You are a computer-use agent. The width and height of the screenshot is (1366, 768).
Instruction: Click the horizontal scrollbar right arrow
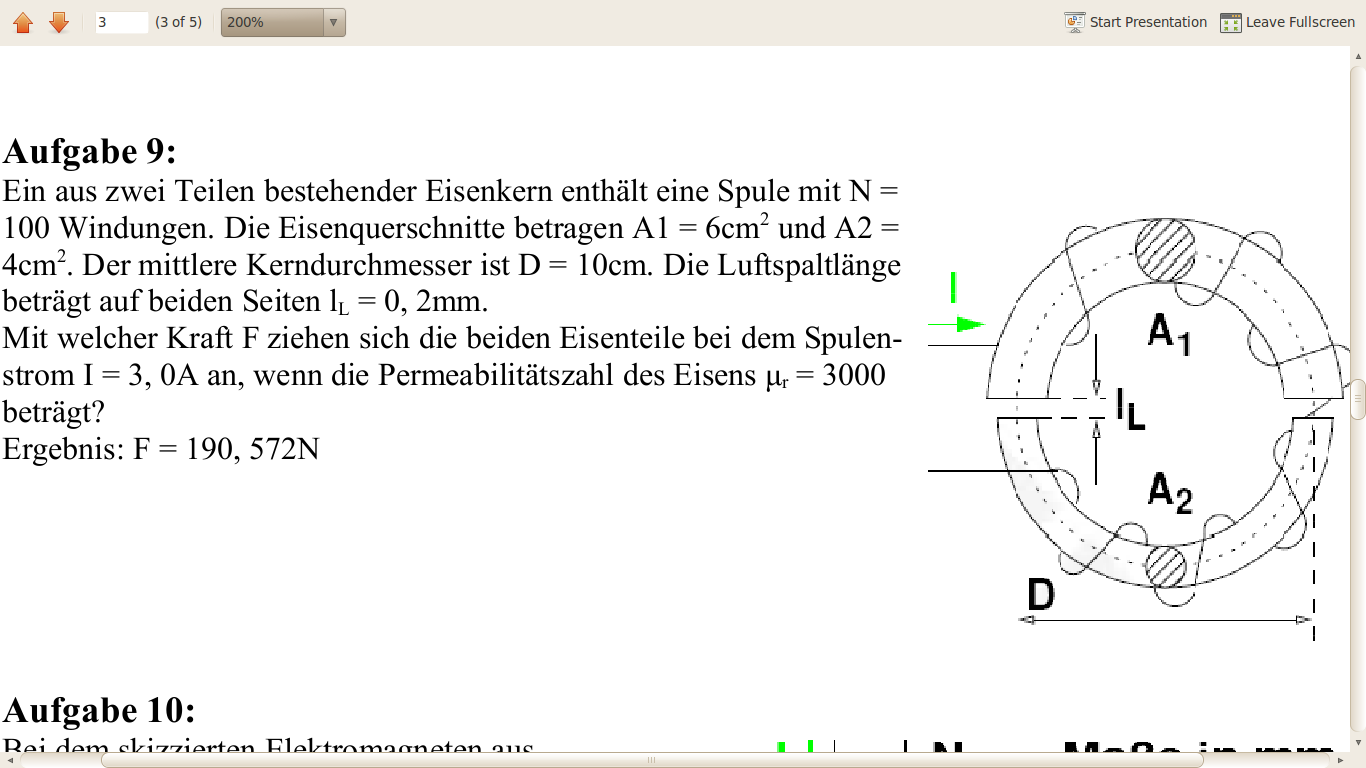(1343, 761)
